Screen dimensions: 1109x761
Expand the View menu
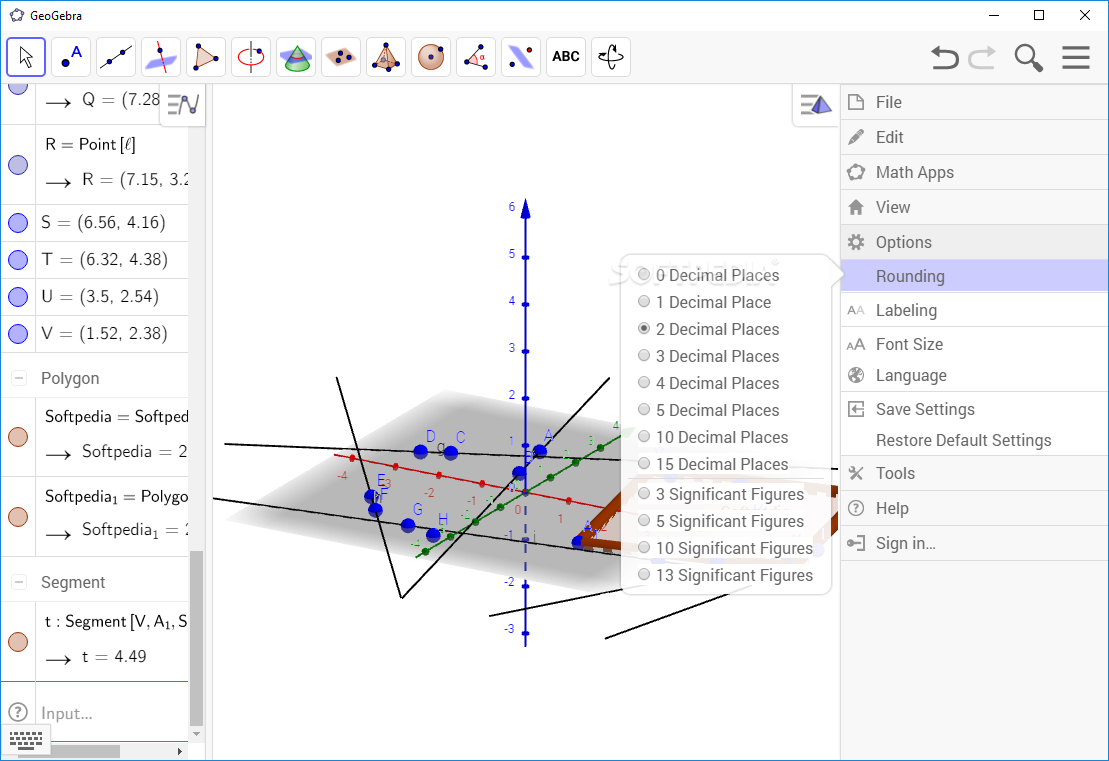[x=975, y=207]
